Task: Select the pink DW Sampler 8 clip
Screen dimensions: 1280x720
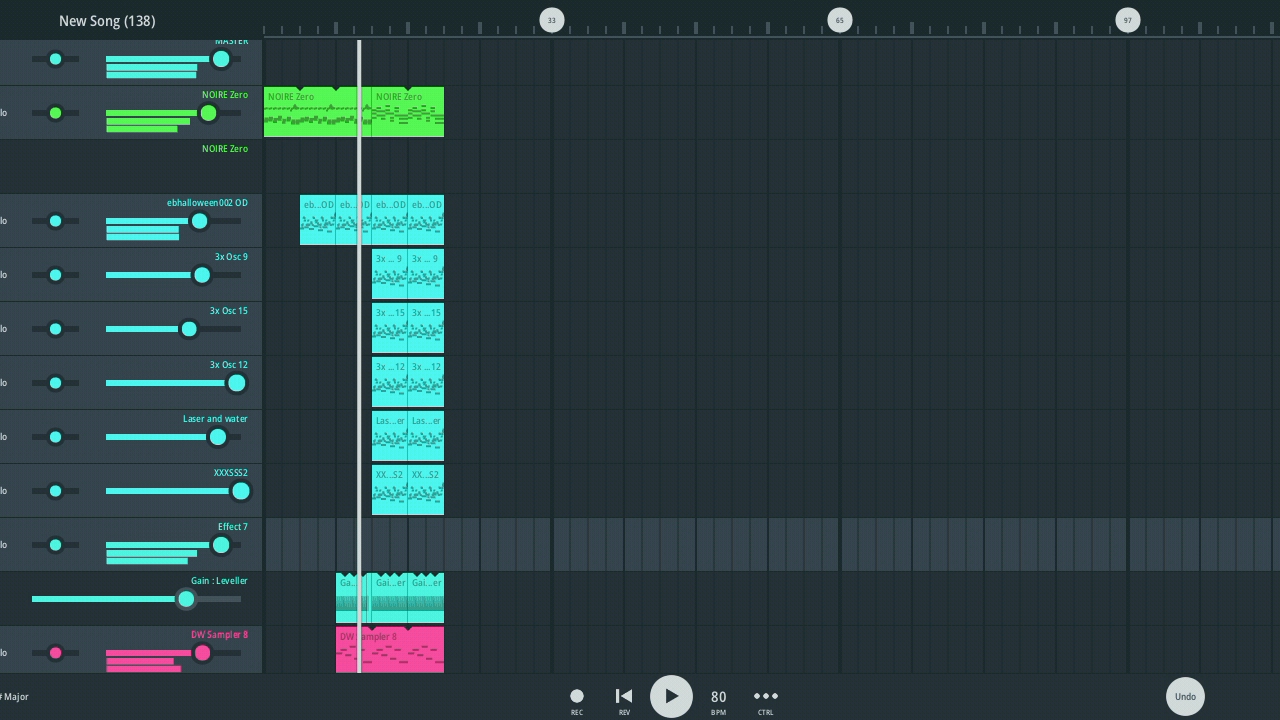Action: coord(390,650)
